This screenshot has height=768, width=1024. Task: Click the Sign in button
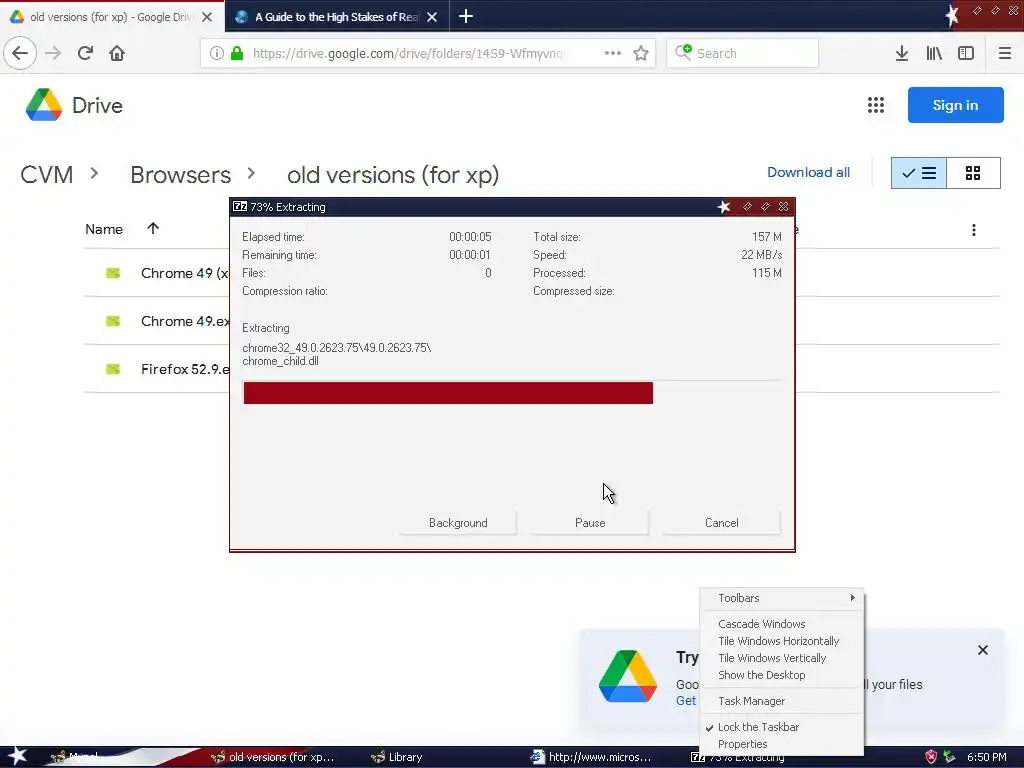(955, 105)
